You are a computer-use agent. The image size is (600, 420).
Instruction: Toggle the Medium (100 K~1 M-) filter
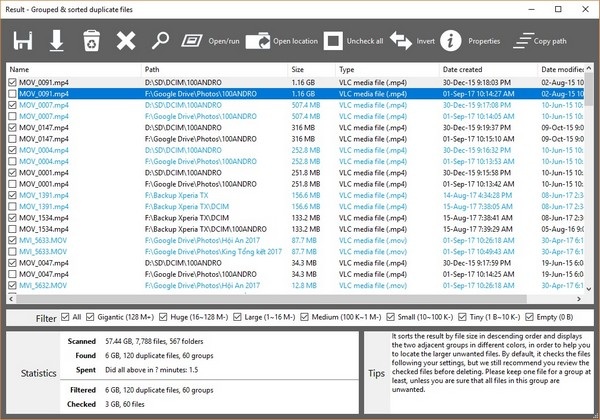[304, 317]
